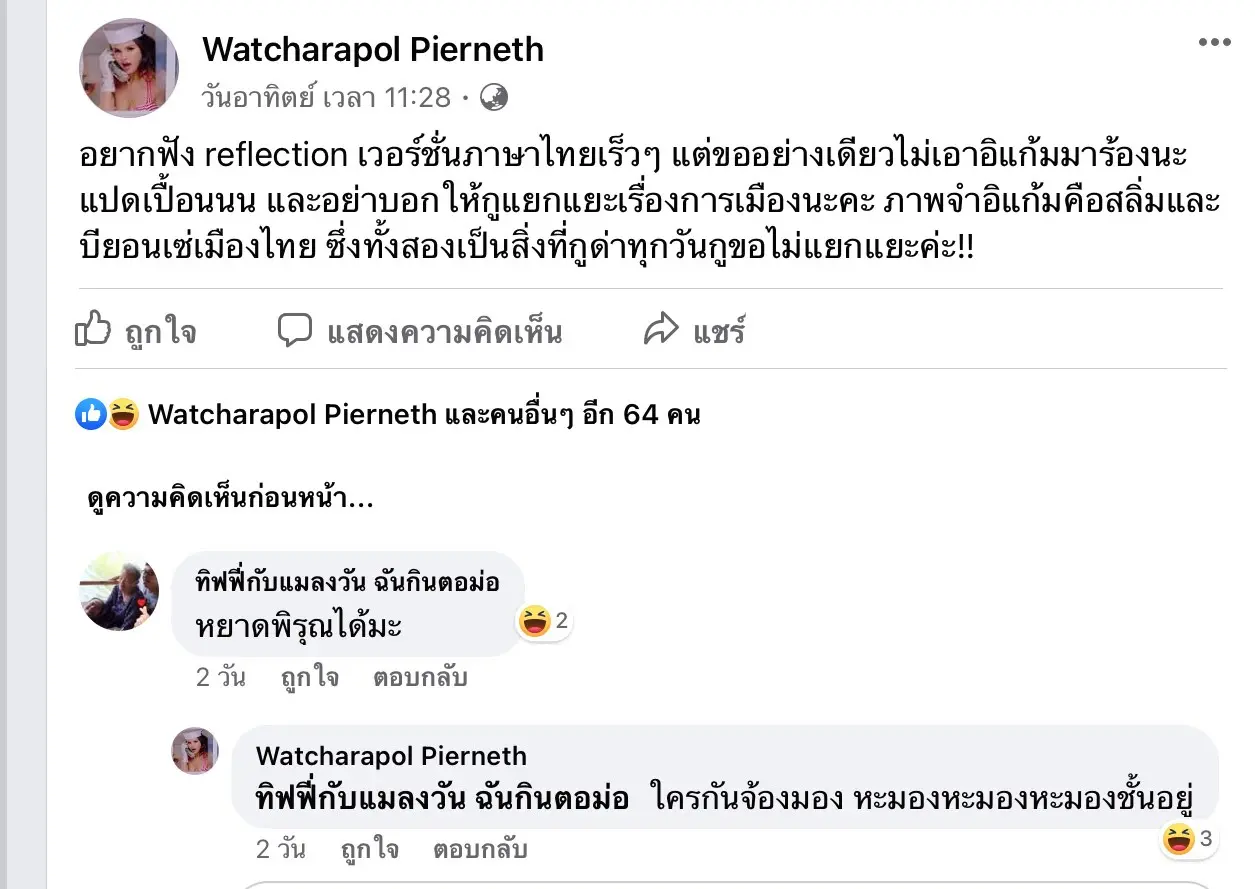Open Watcharapol Pierneth's profile from post header
This screenshot has height=889, width=1255.
click(x=373, y=49)
